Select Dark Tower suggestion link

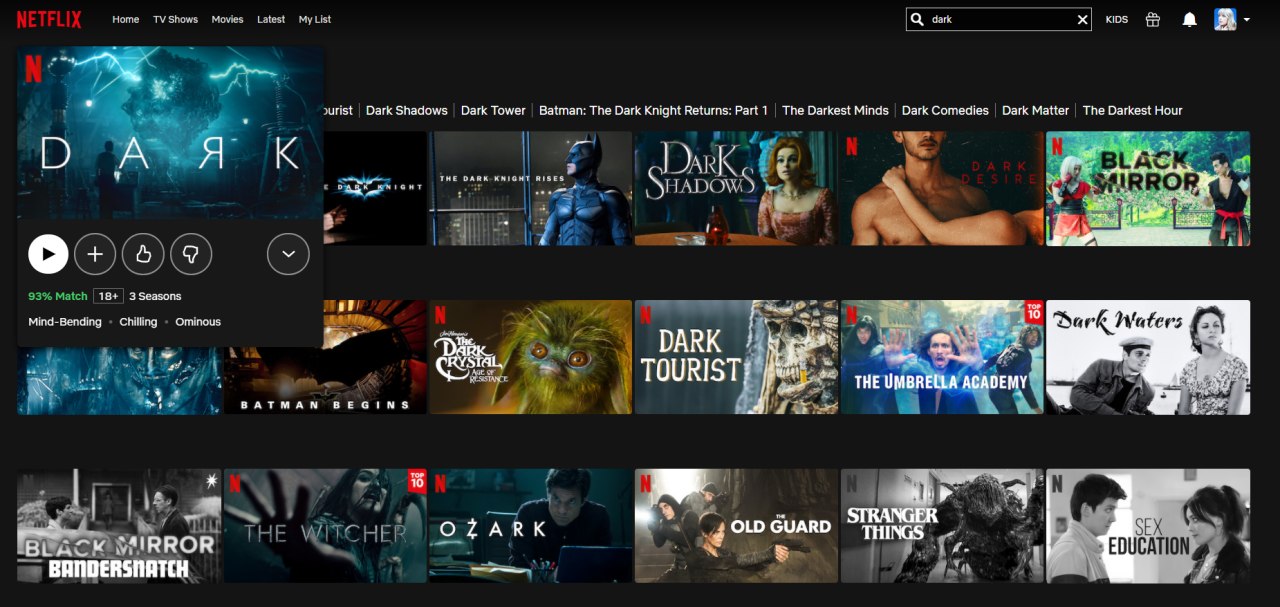click(x=493, y=110)
